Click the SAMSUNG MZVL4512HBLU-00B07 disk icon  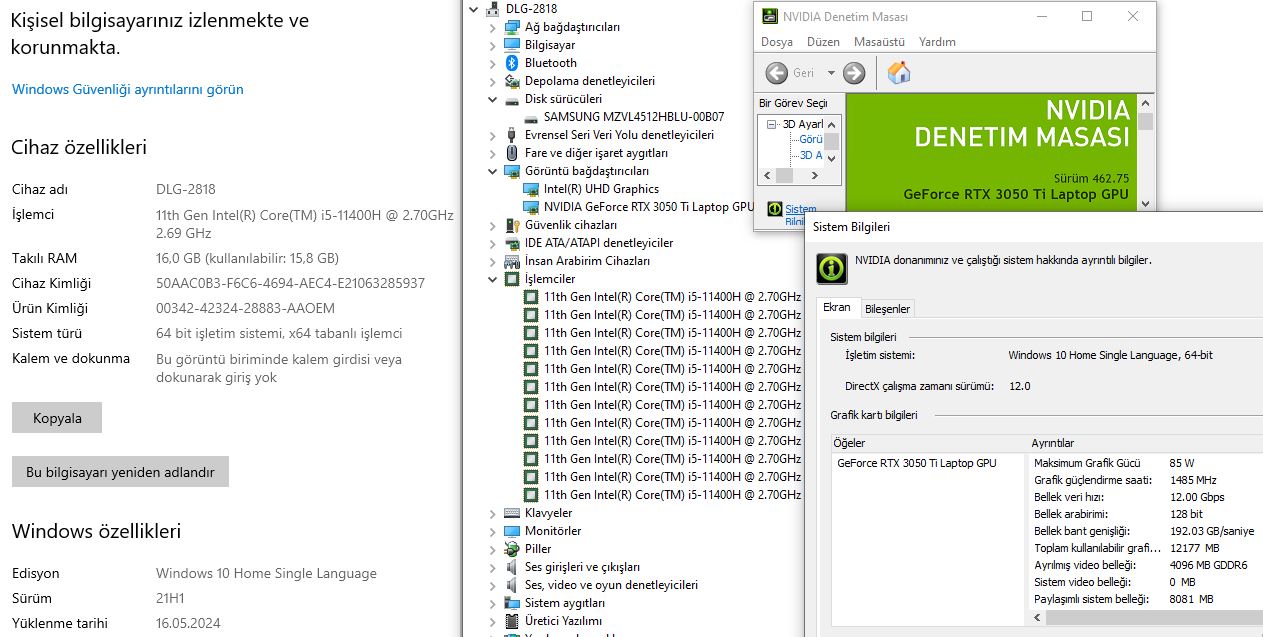coord(531,117)
